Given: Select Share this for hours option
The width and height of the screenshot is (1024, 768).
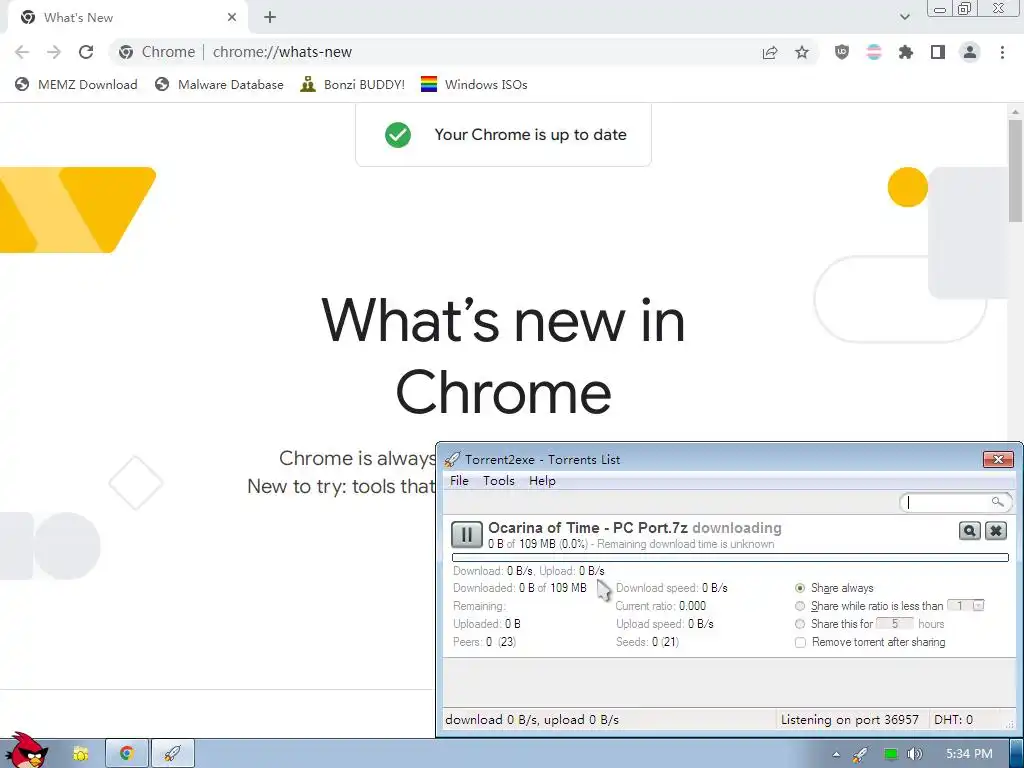Looking at the screenshot, I should point(800,624).
